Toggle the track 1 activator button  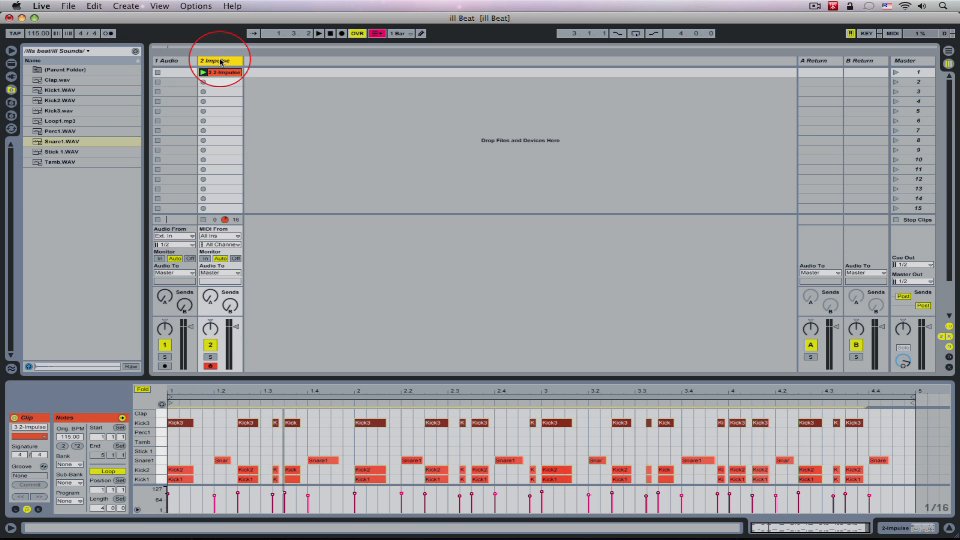(164, 345)
